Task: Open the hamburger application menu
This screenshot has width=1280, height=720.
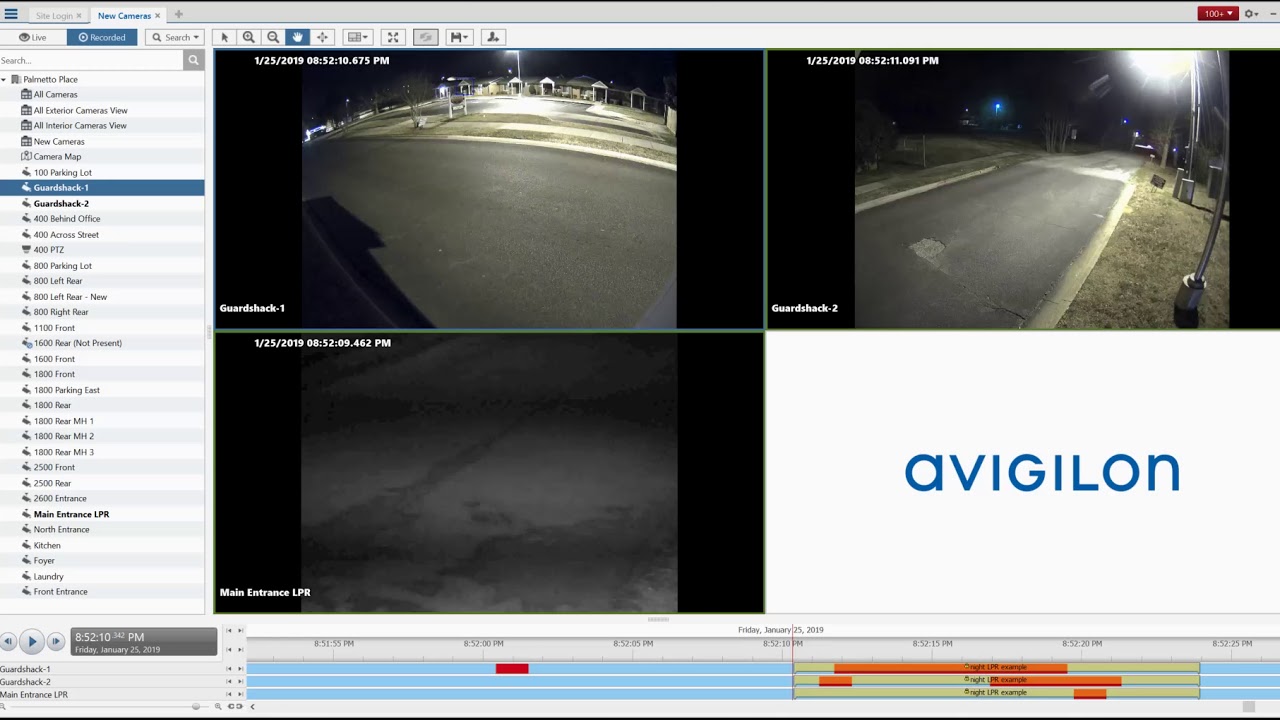Action: pyautogui.click(x=11, y=15)
